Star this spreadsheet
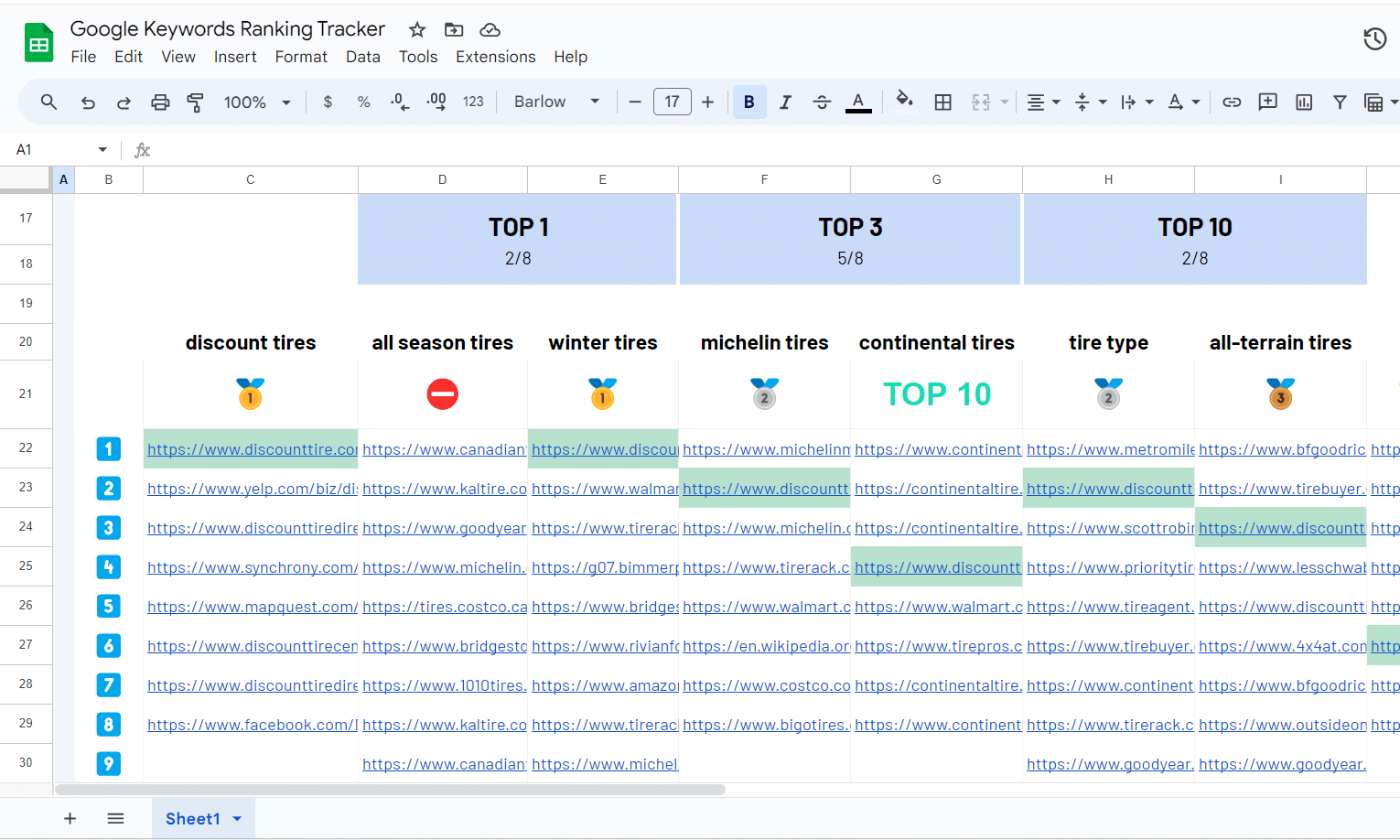Viewport: 1400px width, 840px height. pos(417,29)
